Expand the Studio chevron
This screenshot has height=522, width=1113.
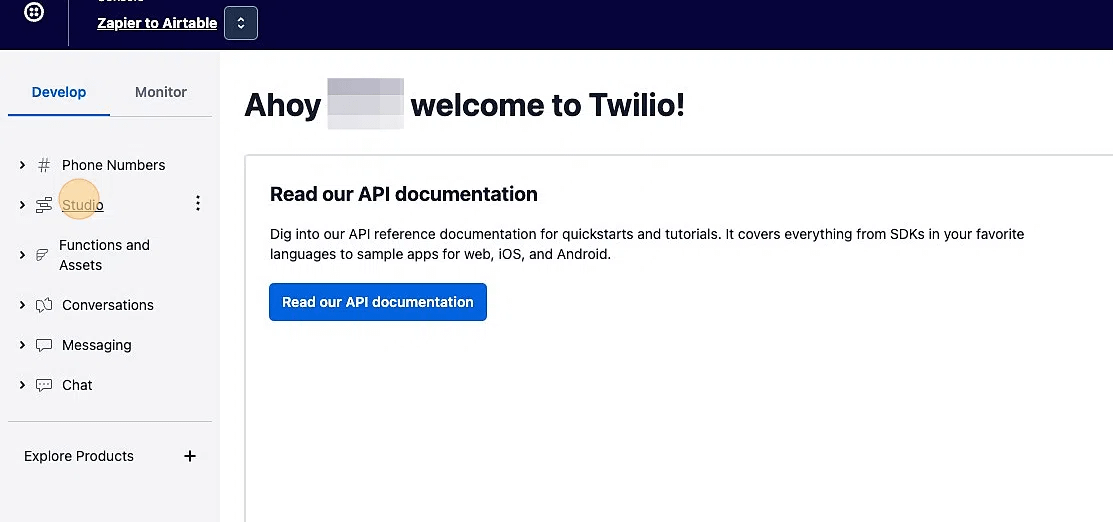(22, 205)
